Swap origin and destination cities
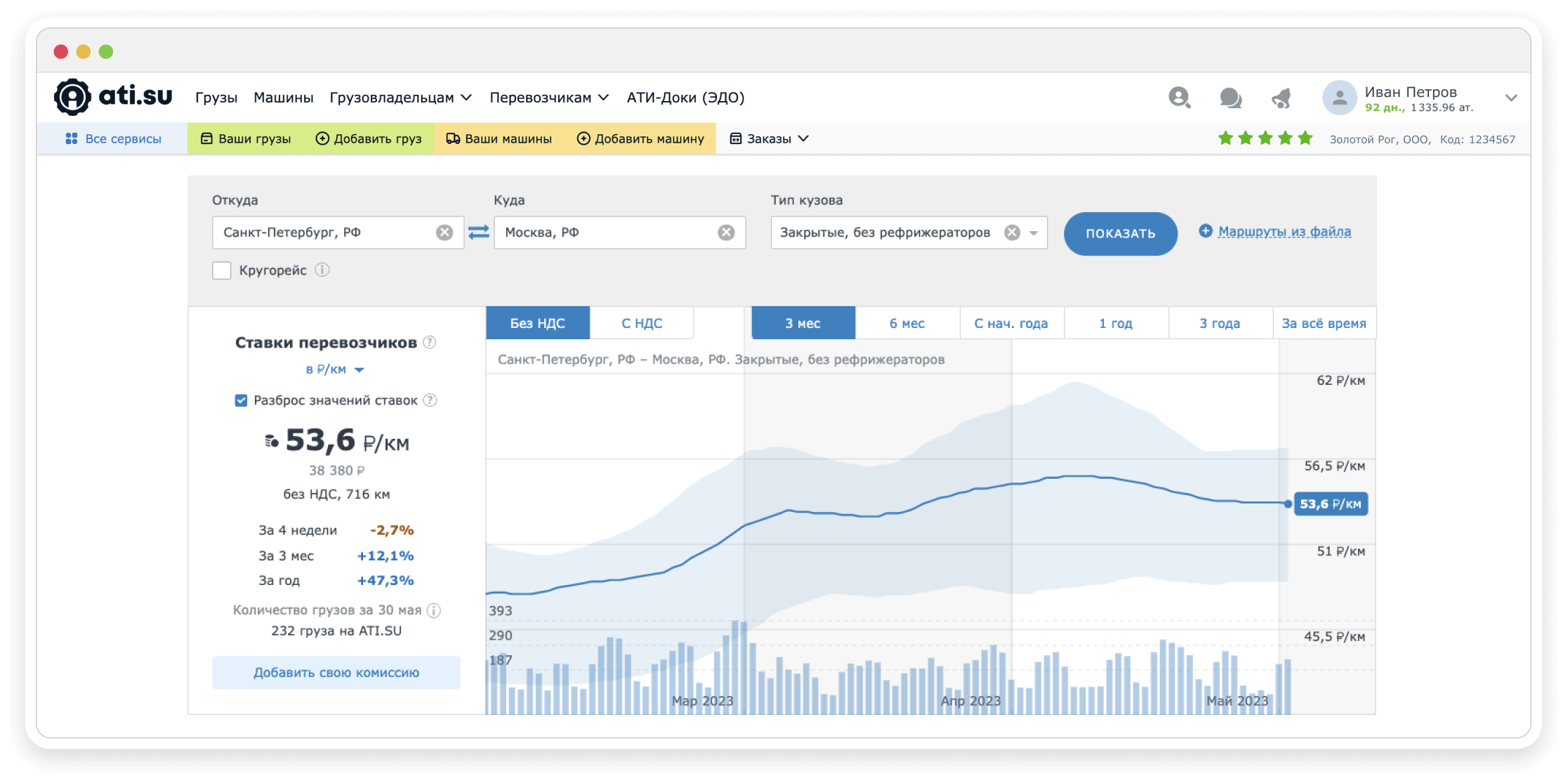Viewport: 1568px width, 783px height. (x=479, y=232)
